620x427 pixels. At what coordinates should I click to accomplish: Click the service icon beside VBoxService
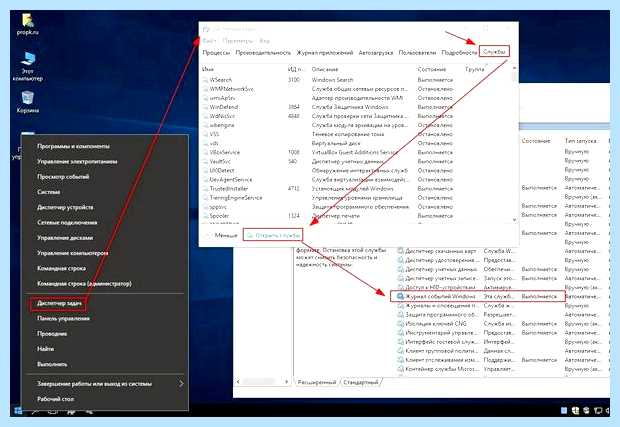pos(205,153)
